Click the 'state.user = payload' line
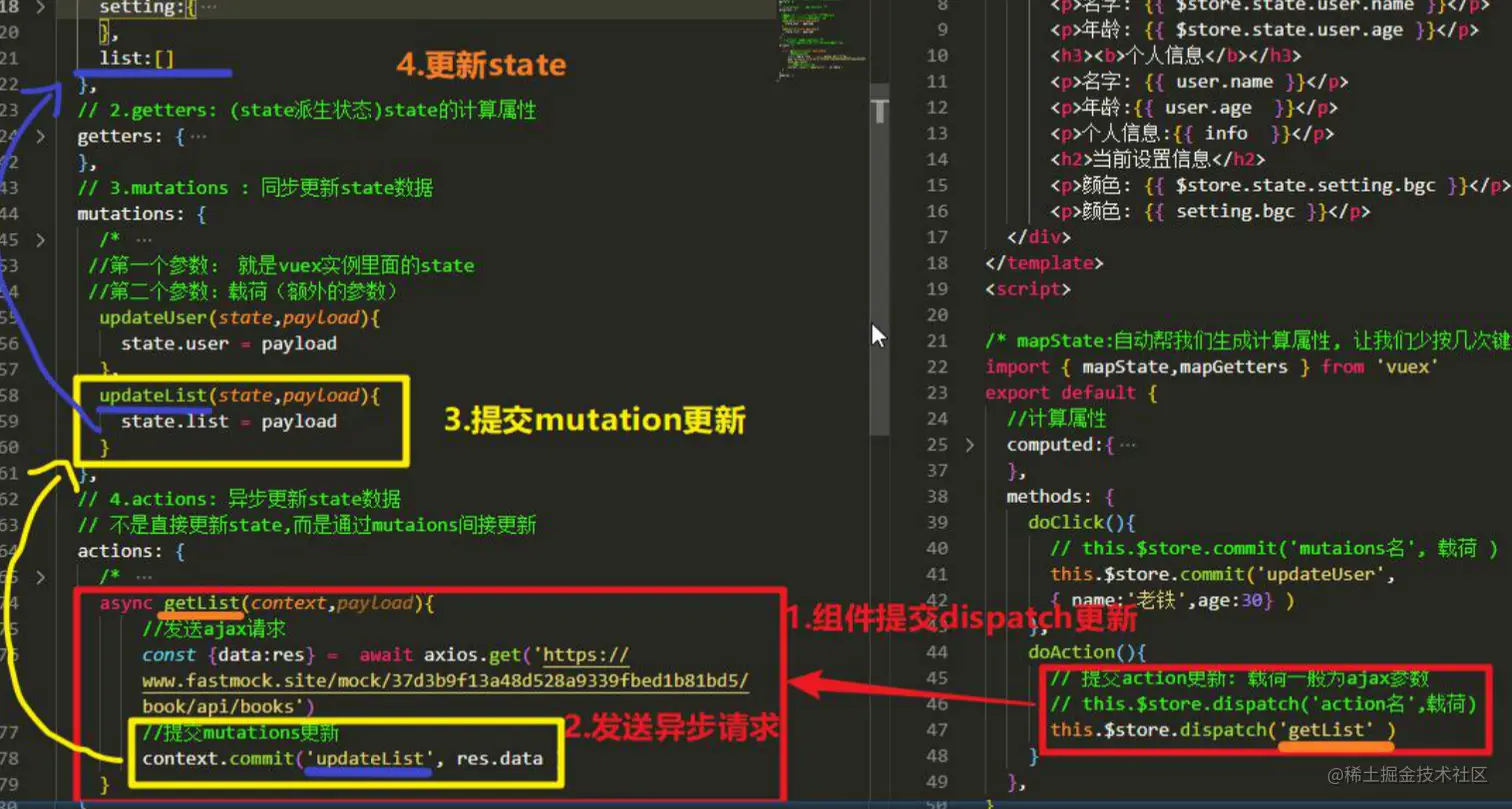This screenshot has height=809, width=1512. [x=229, y=344]
